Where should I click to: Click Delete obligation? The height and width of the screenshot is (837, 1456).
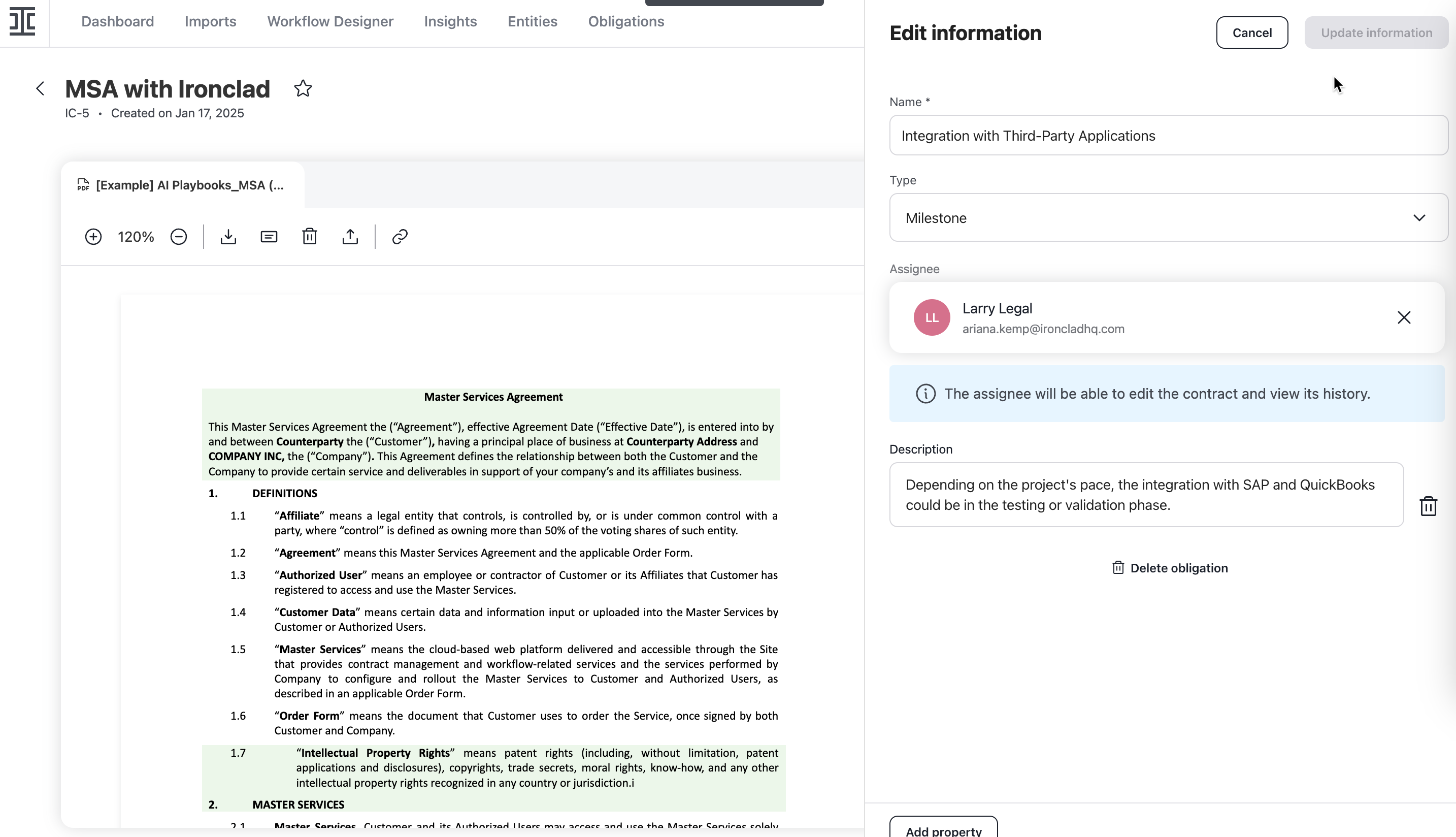(x=1169, y=568)
